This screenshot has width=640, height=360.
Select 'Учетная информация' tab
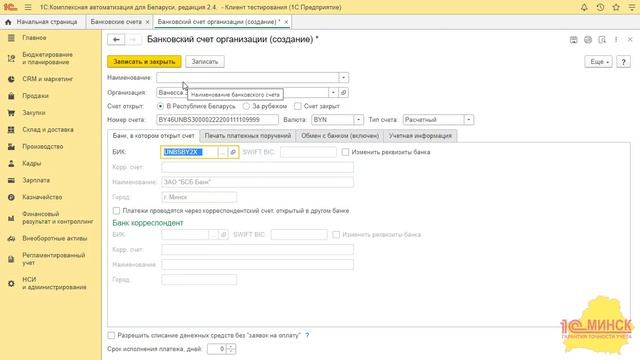[x=420, y=136]
